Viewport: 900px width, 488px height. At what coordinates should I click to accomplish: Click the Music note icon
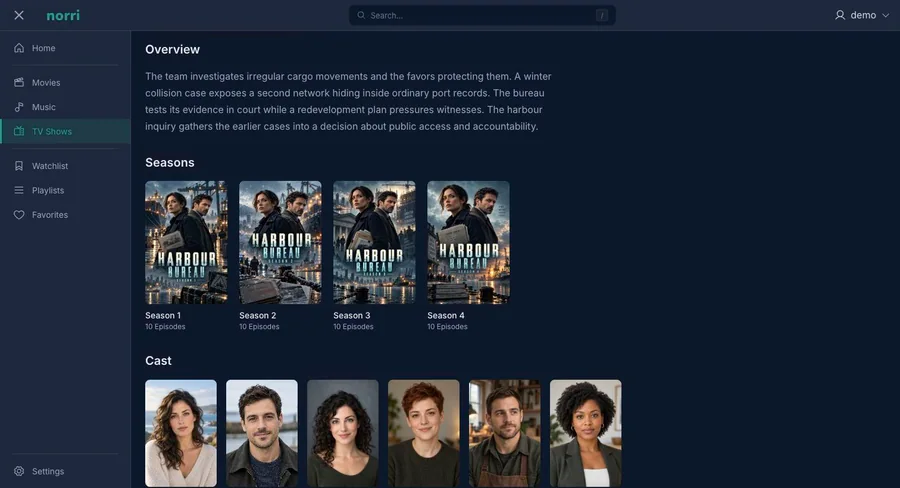tap(19, 107)
